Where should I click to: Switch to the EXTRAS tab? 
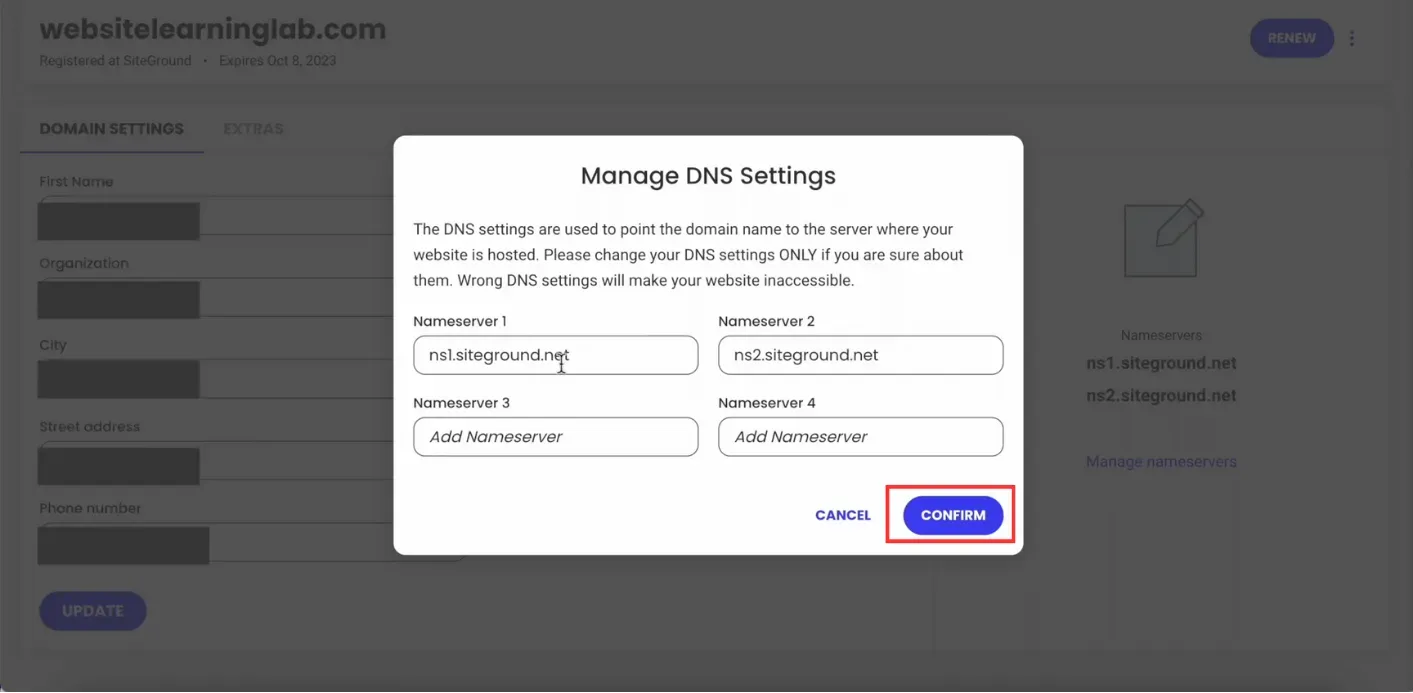coord(253,129)
